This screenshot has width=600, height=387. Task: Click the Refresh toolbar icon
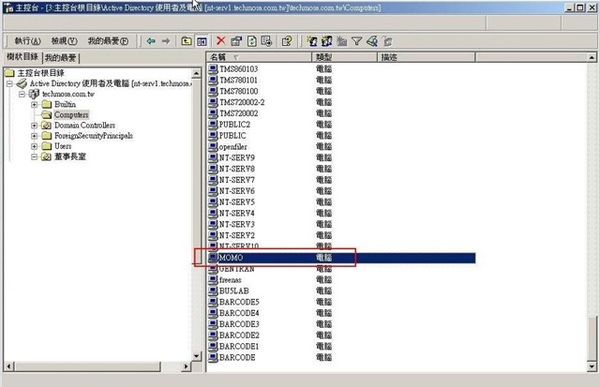point(251,41)
